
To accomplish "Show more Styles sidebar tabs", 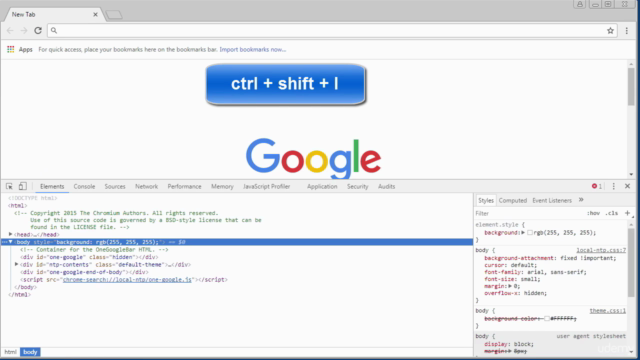I will (581, 200).
